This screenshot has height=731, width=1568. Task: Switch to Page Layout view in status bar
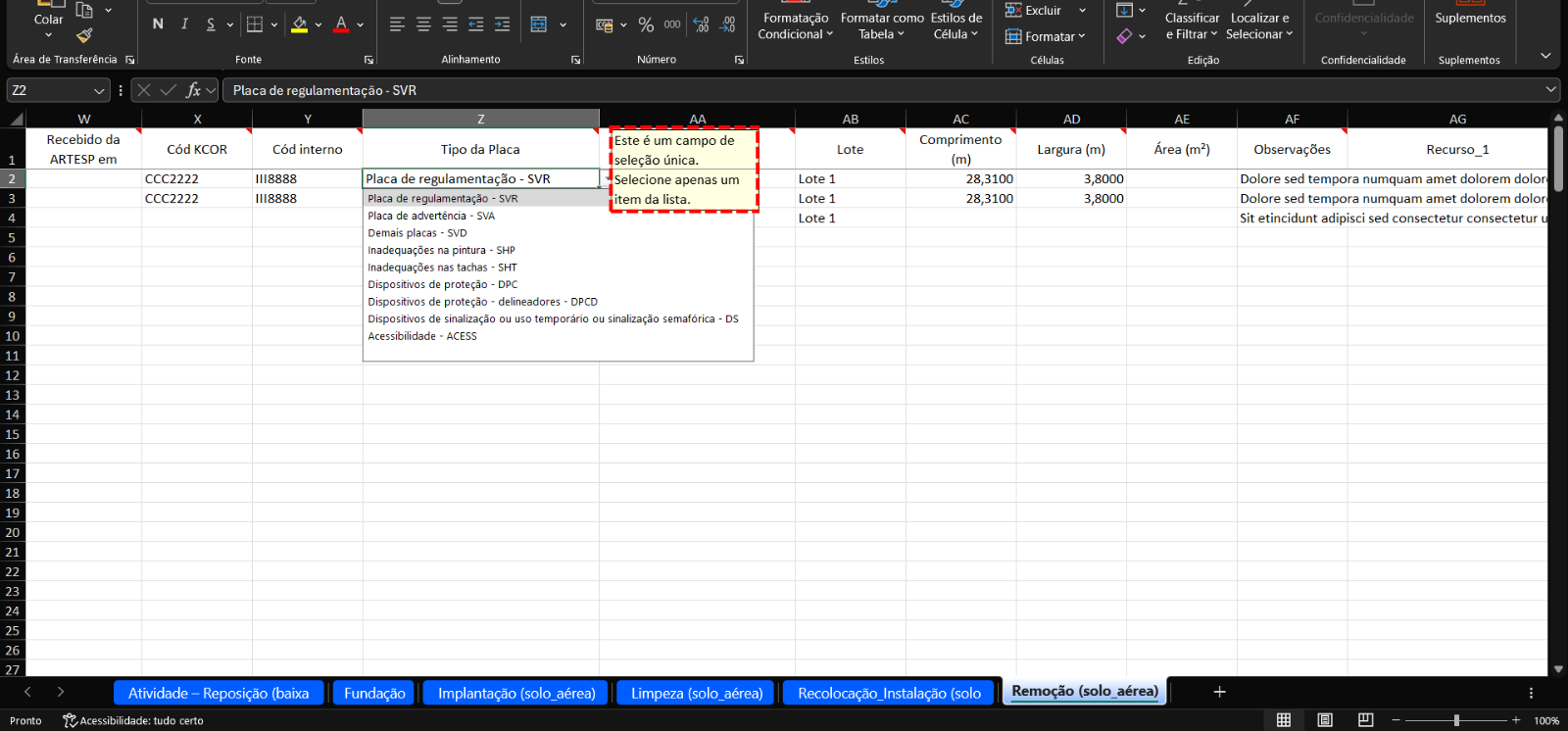coord(1325,720)
